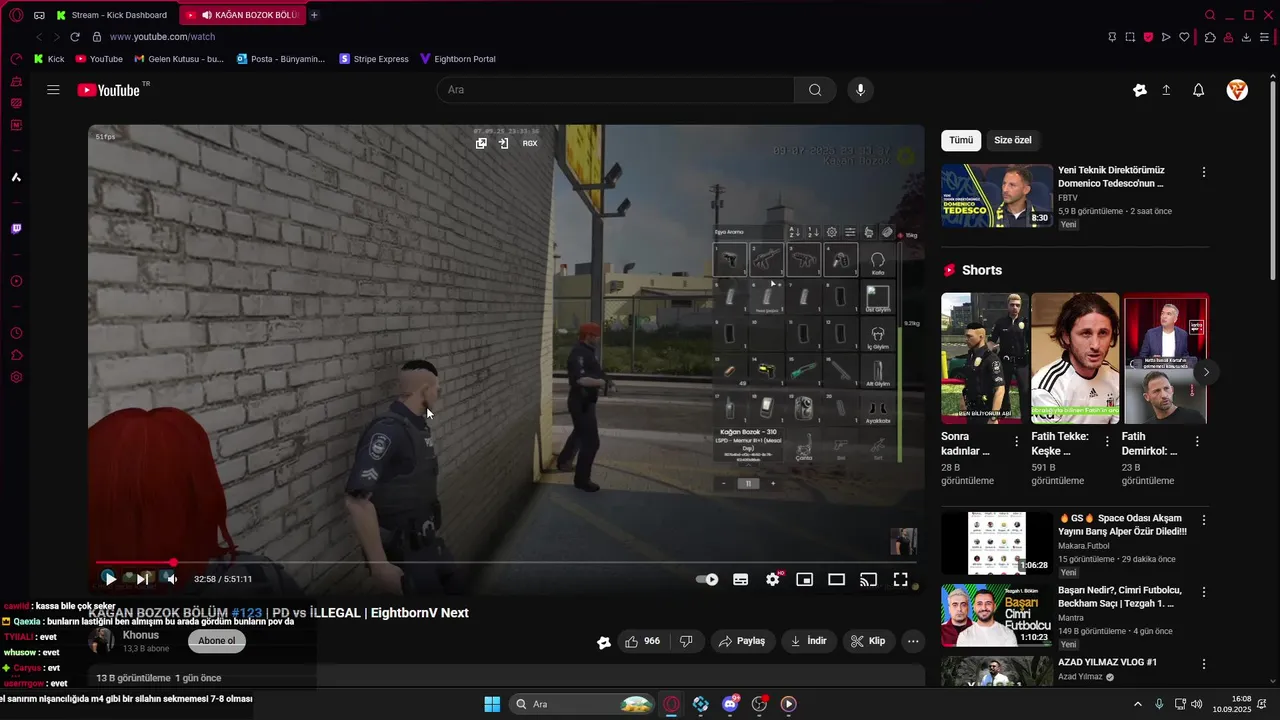Switch to Stream - Kick Dashboard tab
1280x720 pixels.
click(x=112, y=15)
